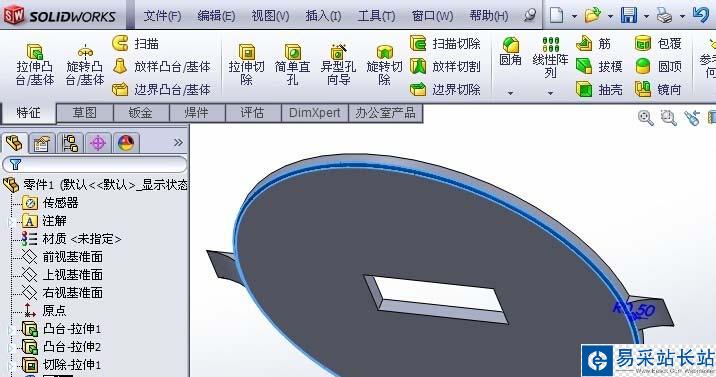Expand the Print dropdown arrow
The width and height of the screenshot is (716, 377).
coord(682,17)
